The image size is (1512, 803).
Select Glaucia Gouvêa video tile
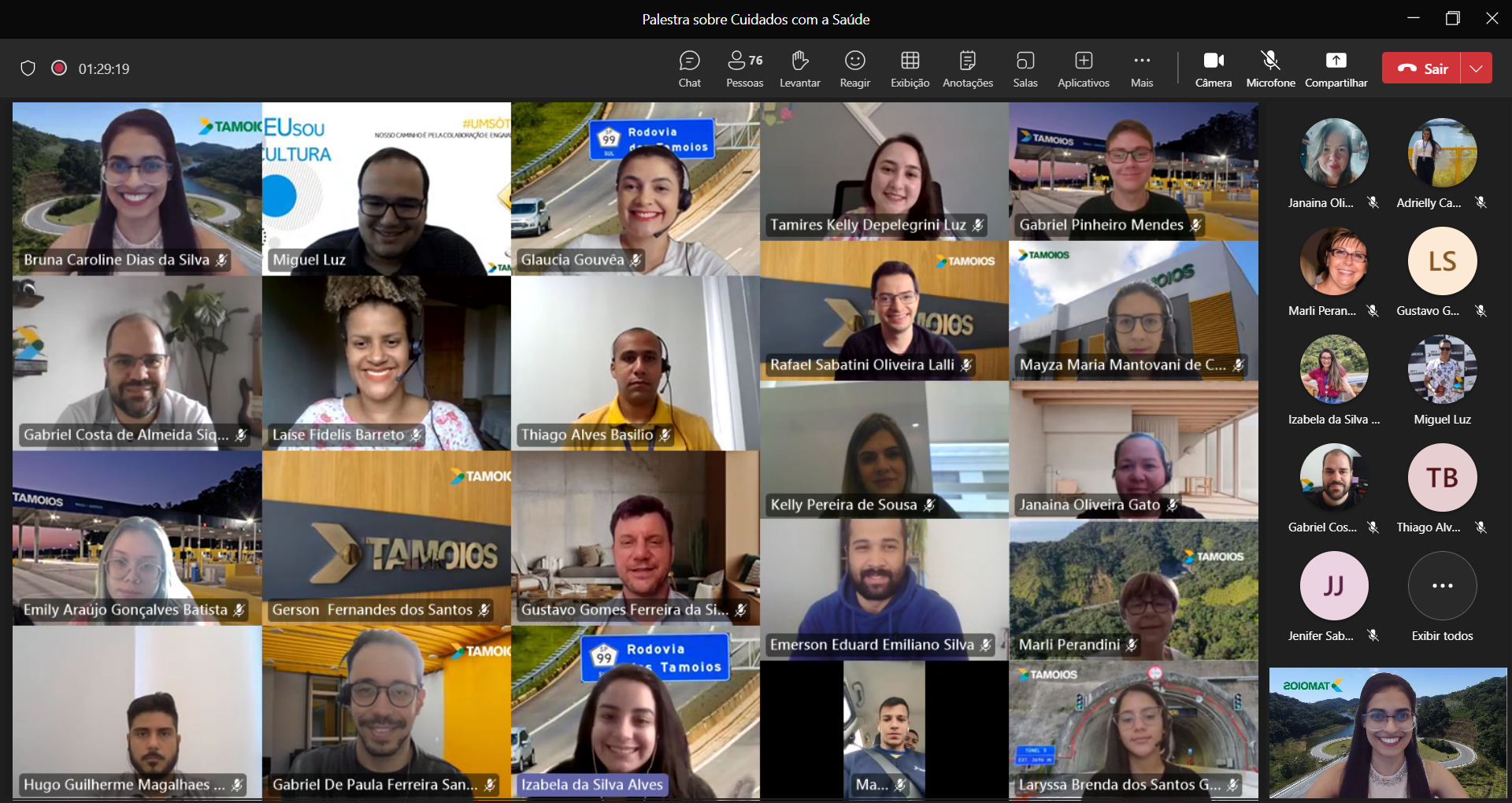(x=635, y=189)
